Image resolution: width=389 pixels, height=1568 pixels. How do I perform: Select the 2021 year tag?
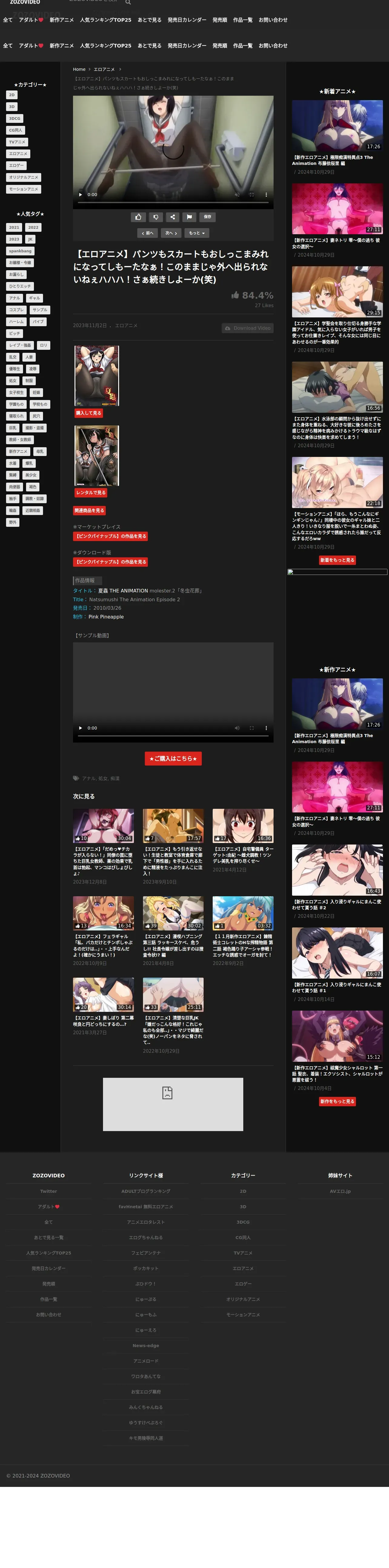point(14,227)
